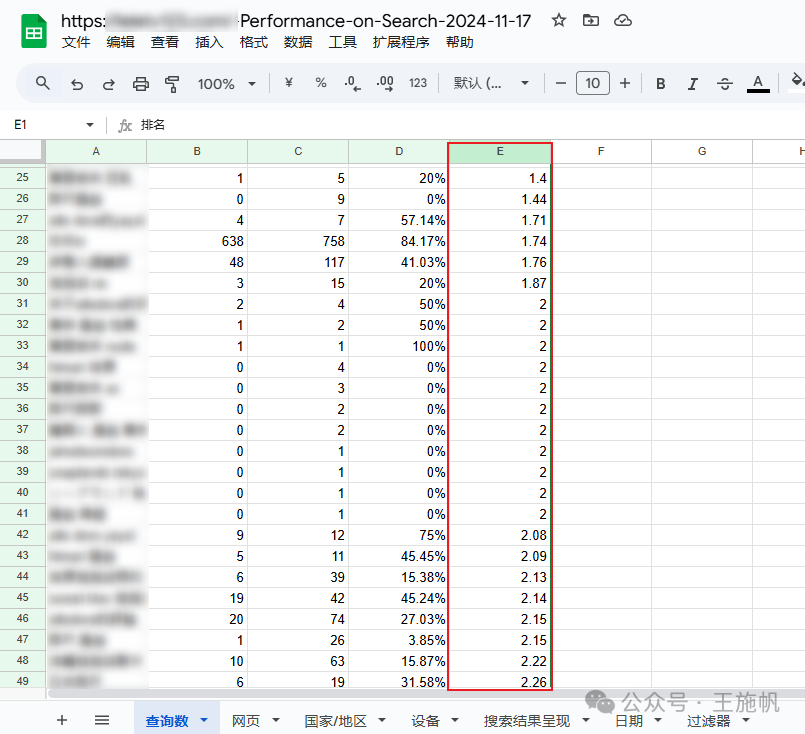The height and width of the screenshot is (734, 805).
Task: Open the 工具 menu
Action: tap(342, 42)
